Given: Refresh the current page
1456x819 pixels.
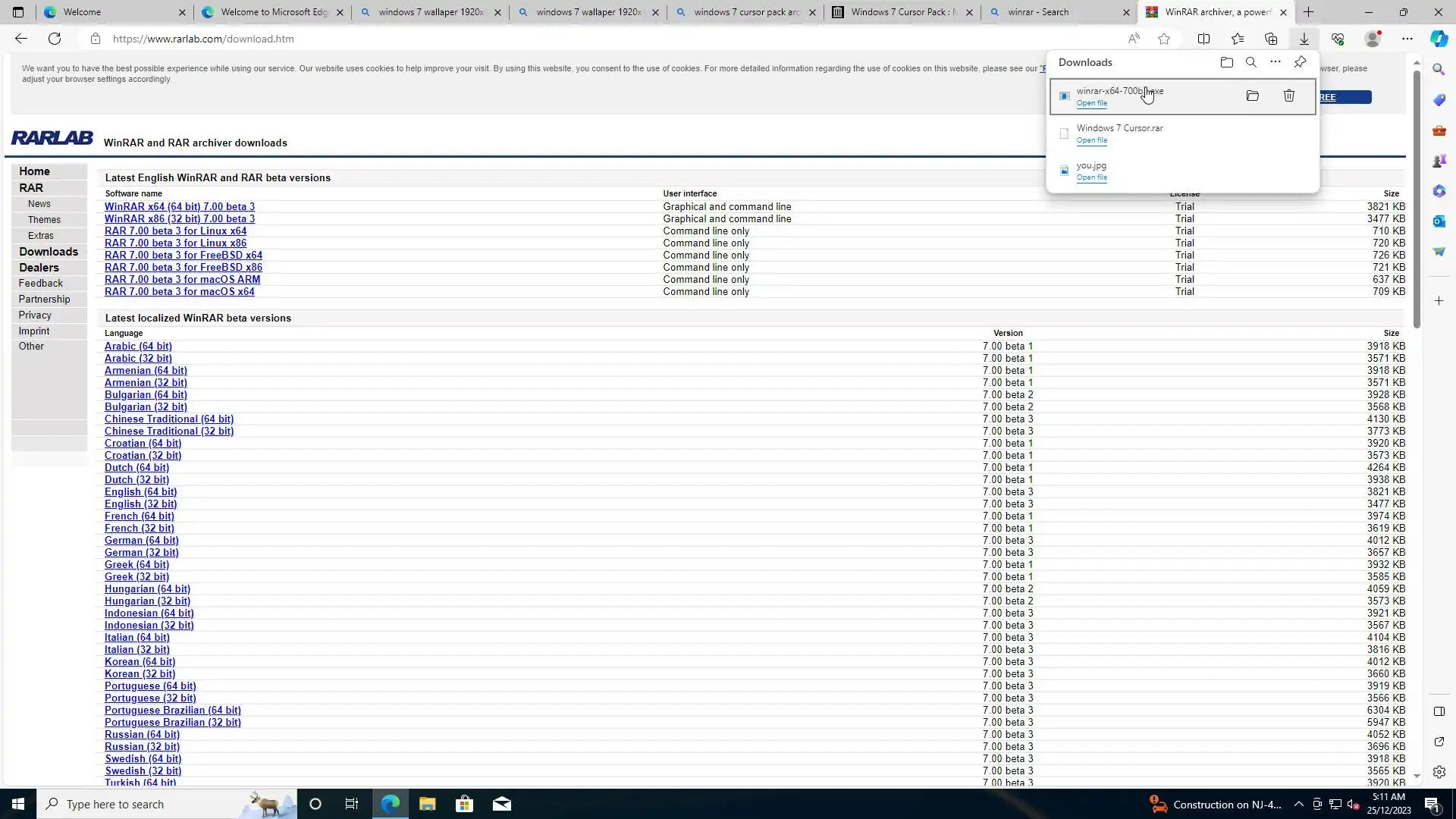Looking at the screenshot, I should (55, 39).
